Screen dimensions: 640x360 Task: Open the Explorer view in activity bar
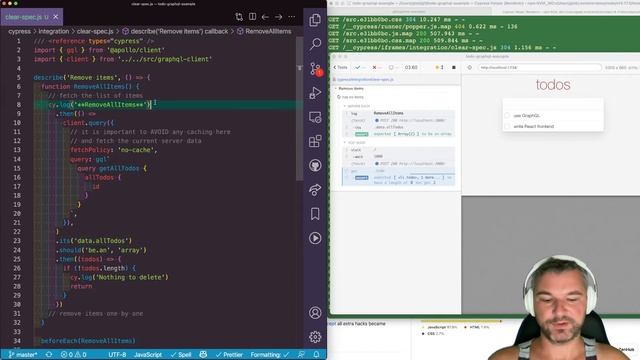pos(315,20)
